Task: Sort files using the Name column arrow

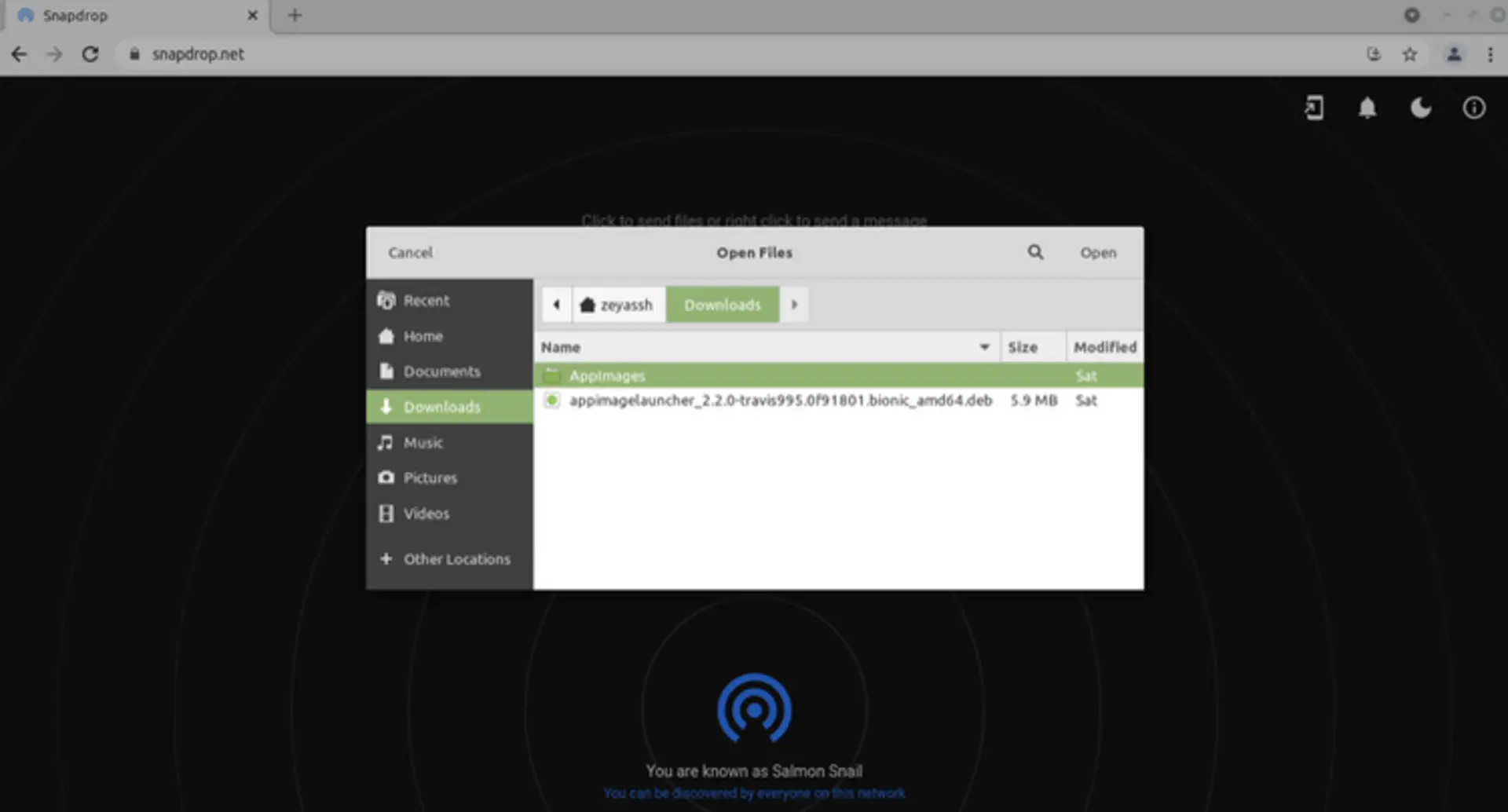Action: pos(984,347)
